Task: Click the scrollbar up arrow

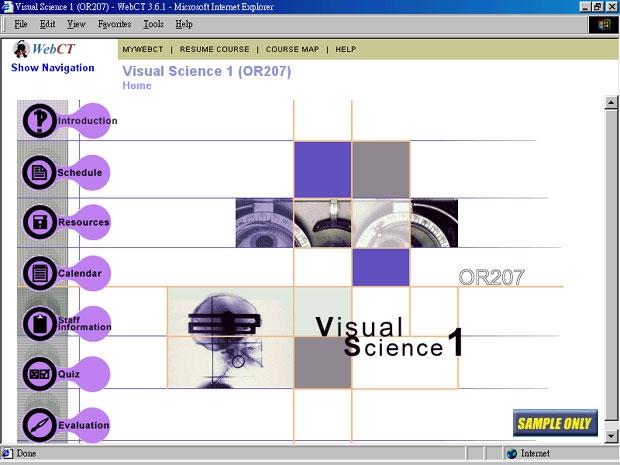Action: 611,103
